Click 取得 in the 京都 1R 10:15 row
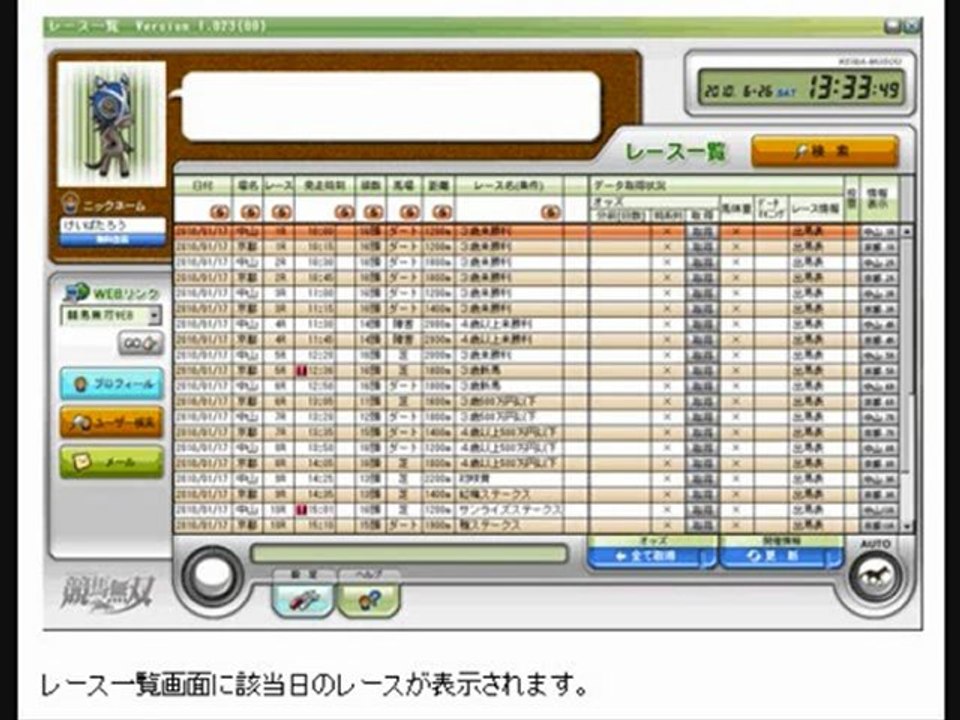The image size is (960, 720). [x=702, y=247]
